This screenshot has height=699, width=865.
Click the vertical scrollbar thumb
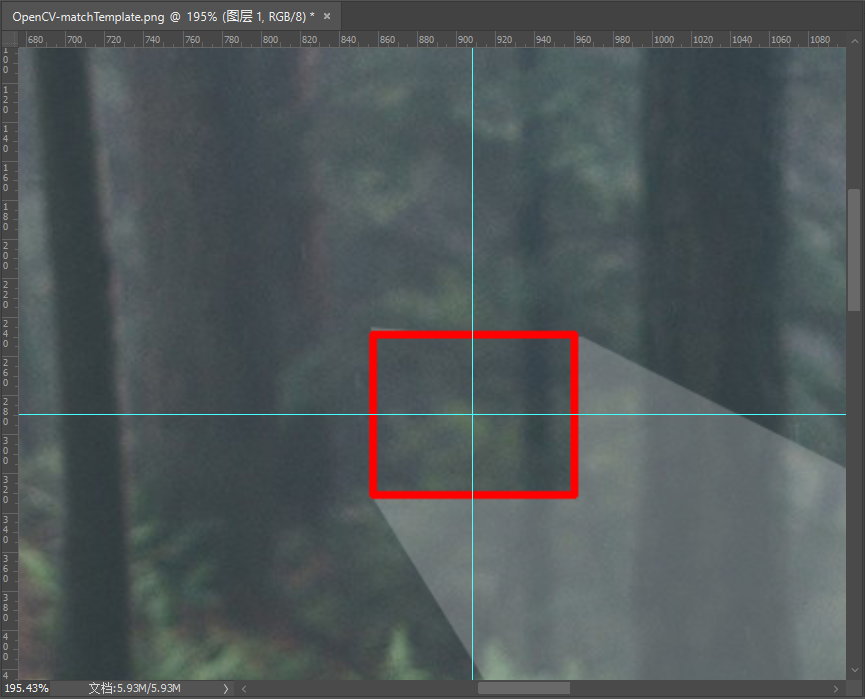pyautogui.click(x=854, y=250)
